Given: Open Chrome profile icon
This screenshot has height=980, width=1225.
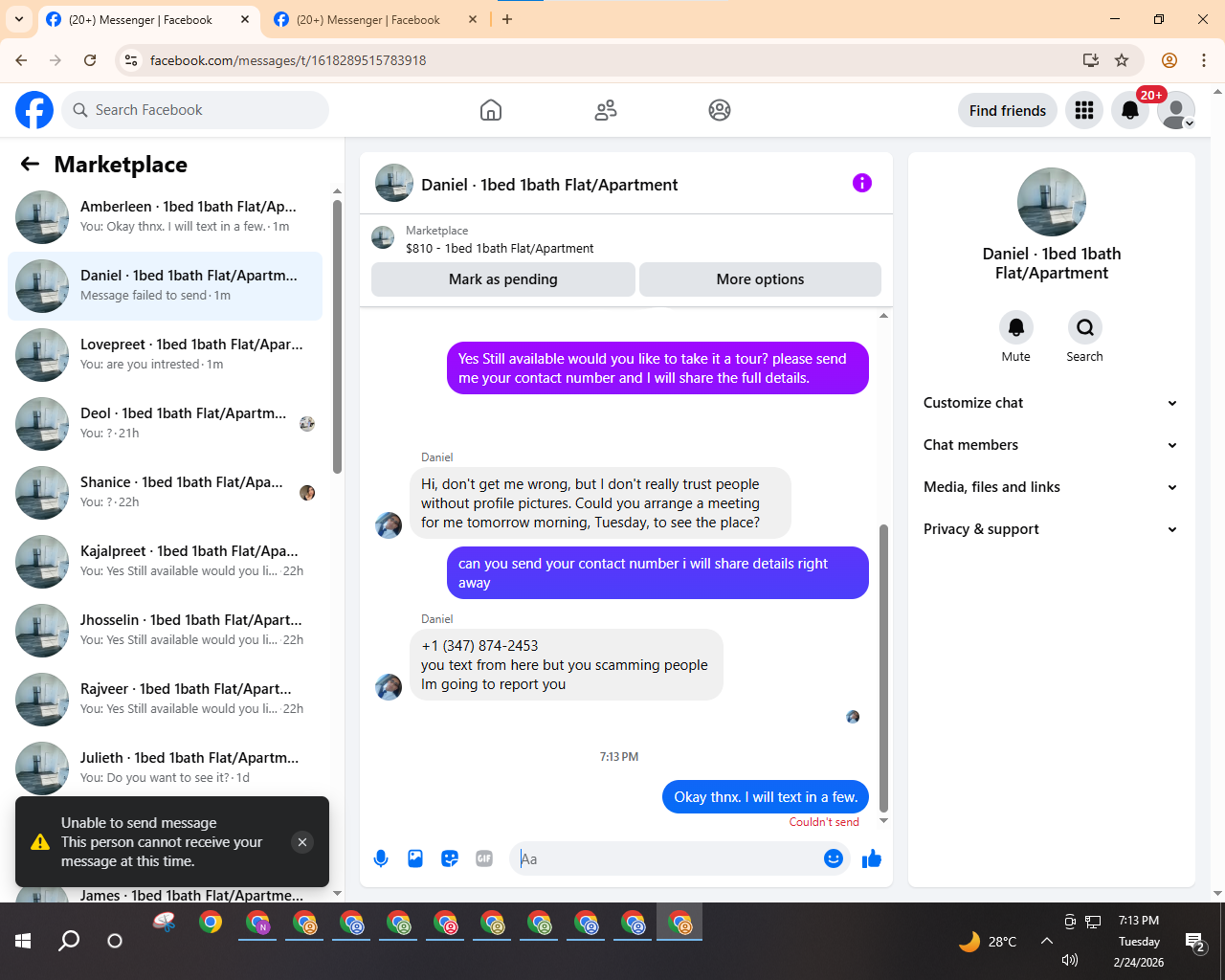Looking at the screenshot, I should (1169, 60).
